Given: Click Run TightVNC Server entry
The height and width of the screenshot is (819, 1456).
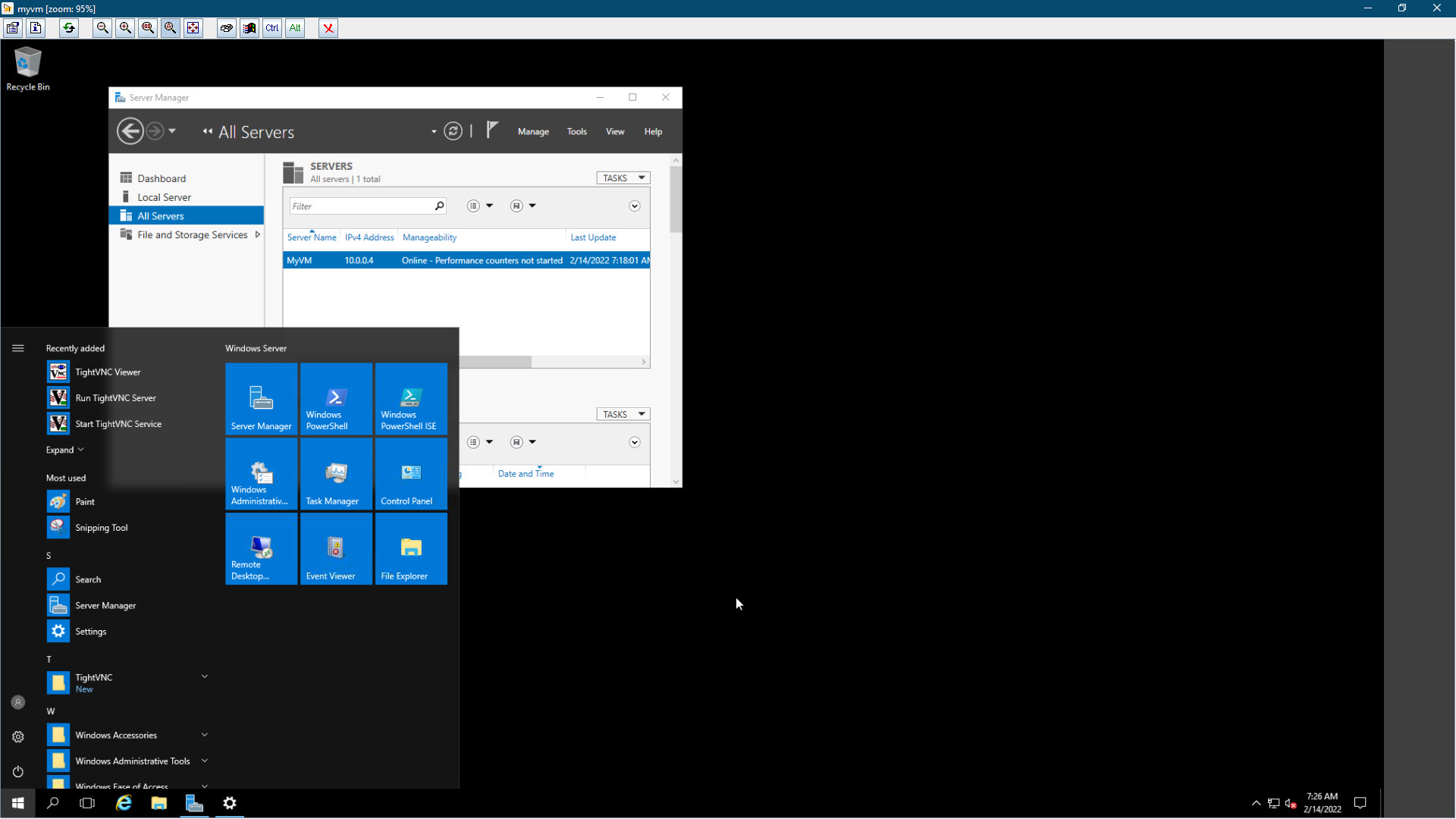Looking at the screenshot, I should pyautogui.click(x=129, y=398).
